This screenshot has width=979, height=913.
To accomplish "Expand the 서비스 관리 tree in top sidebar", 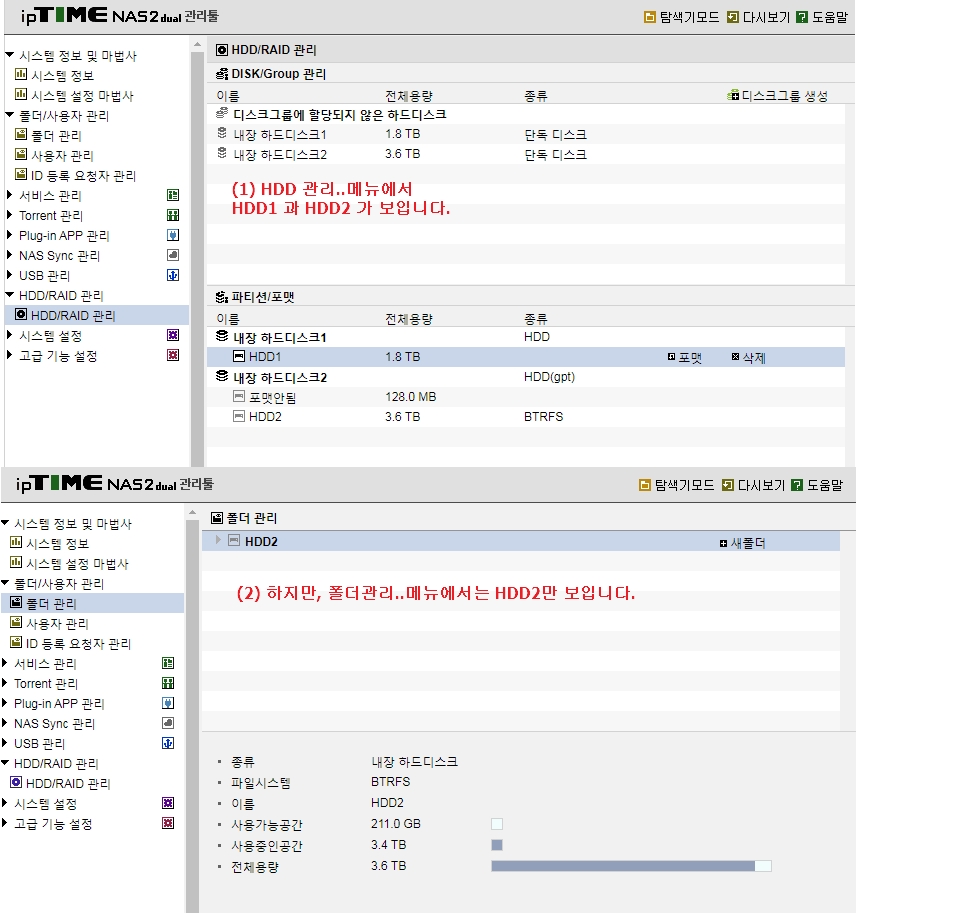I will (9, 195).
